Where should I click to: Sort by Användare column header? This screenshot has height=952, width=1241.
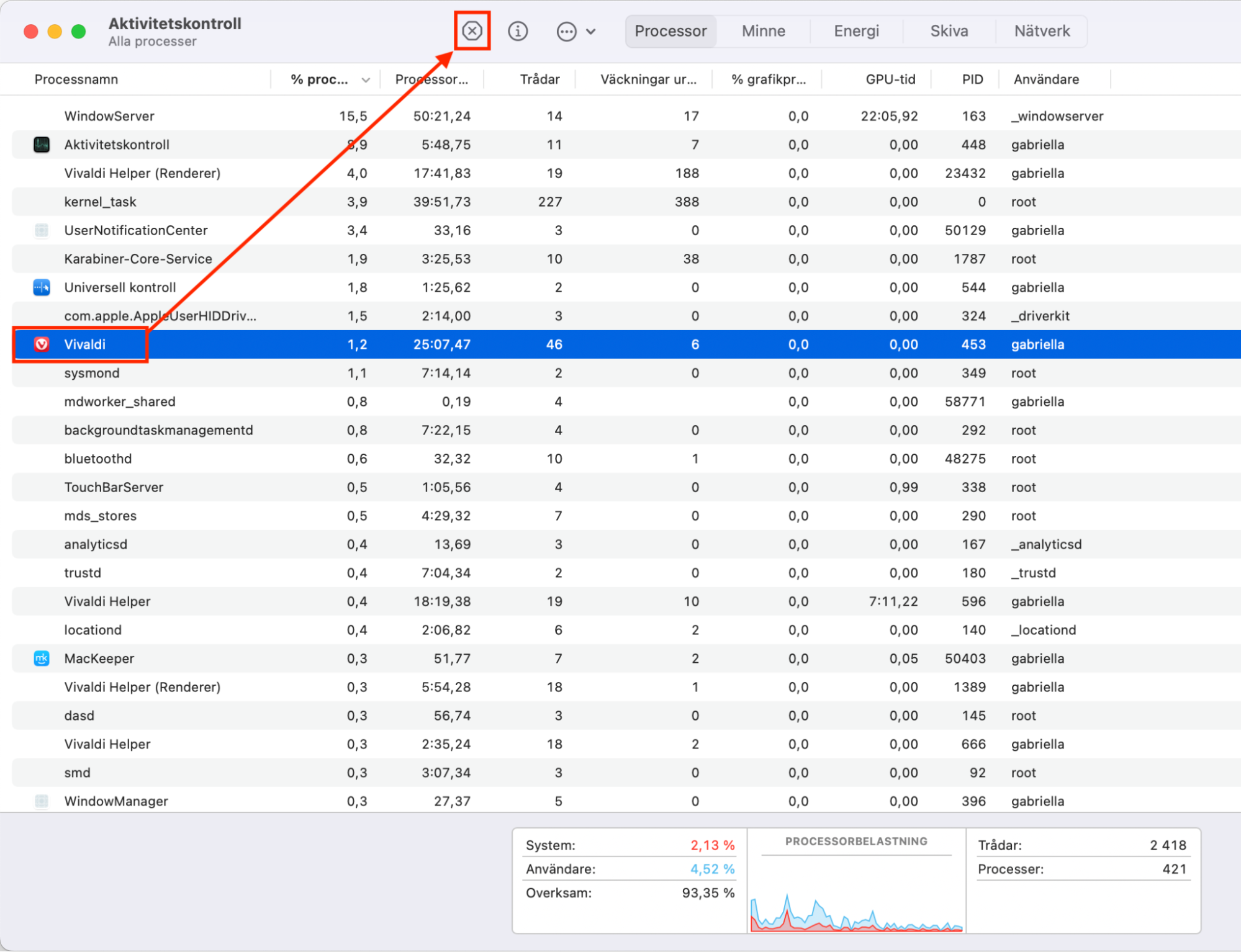pyautogui.click(x=1046, y=79)
